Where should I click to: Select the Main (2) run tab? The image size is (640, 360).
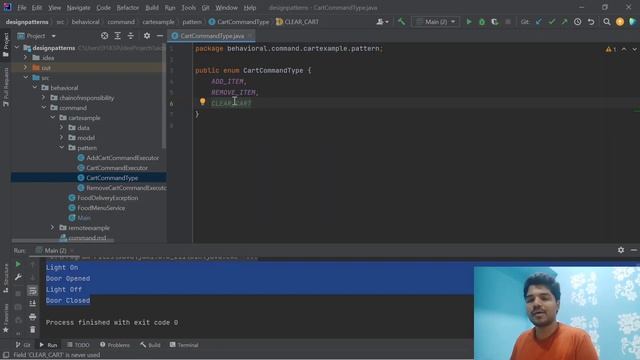(56, 251)
